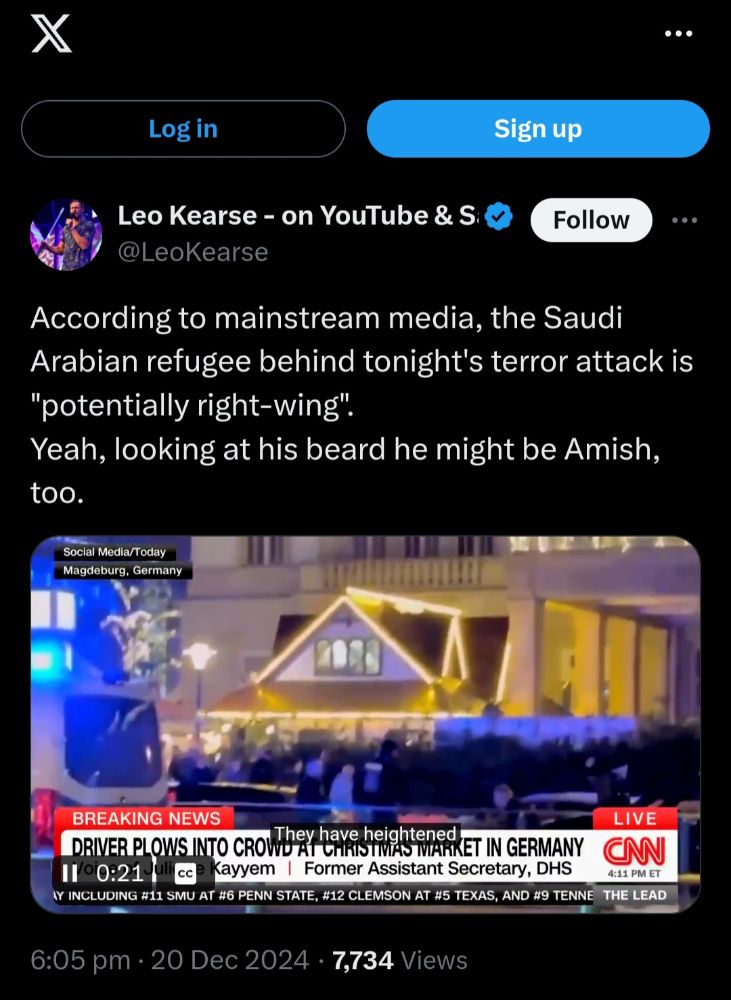Pause the video playback
The image size is (731, 1000).
click(69, 872)
